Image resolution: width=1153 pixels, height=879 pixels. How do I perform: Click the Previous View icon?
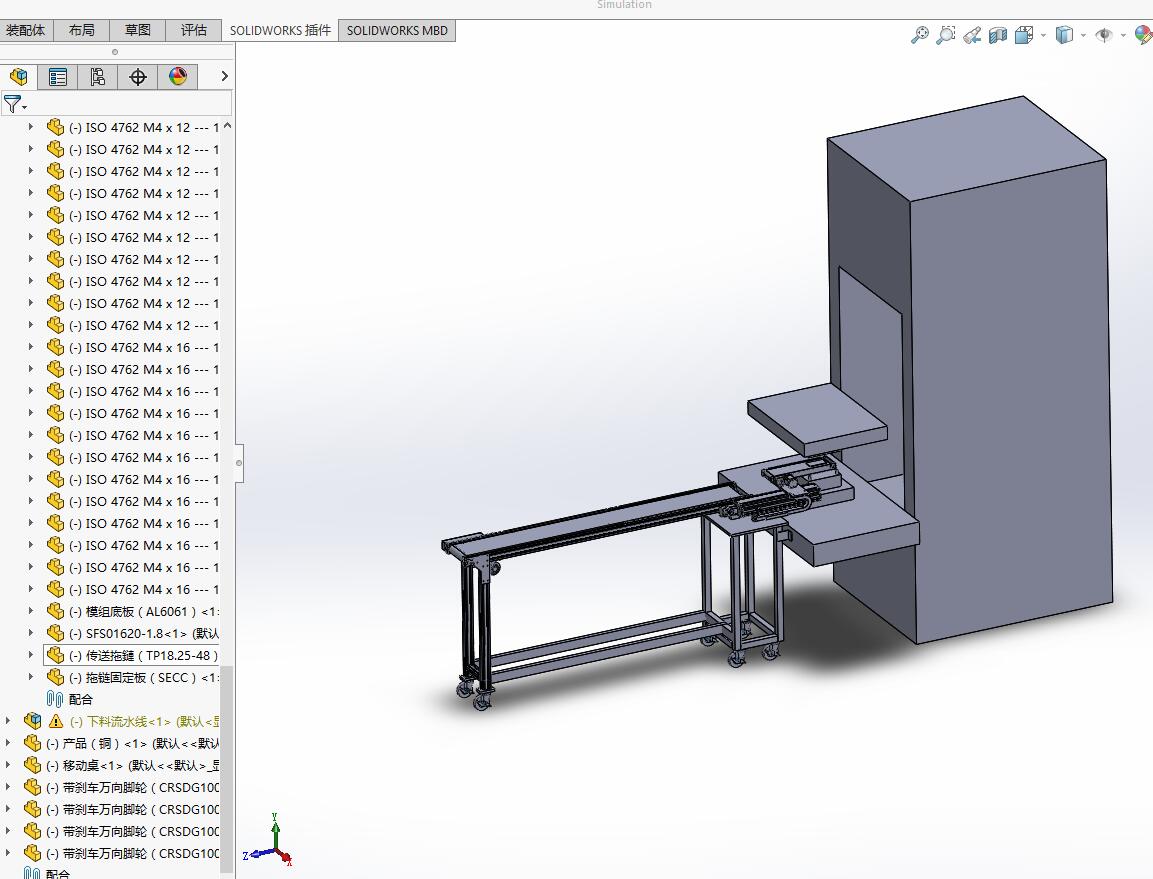(972, 35)
